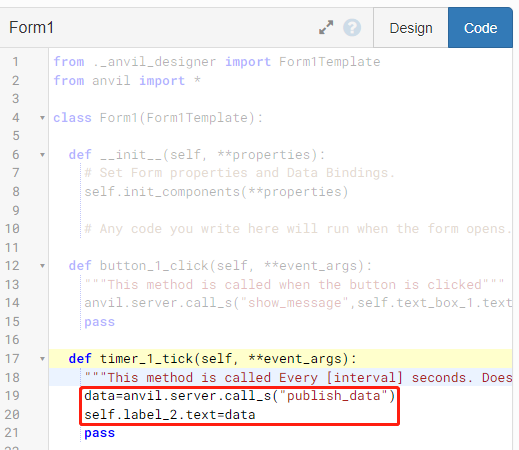This screenshot has width=519, height=450.
Task: Place cursor on the final pass statement
Action: pyautogui.click(x=99, y=433)
